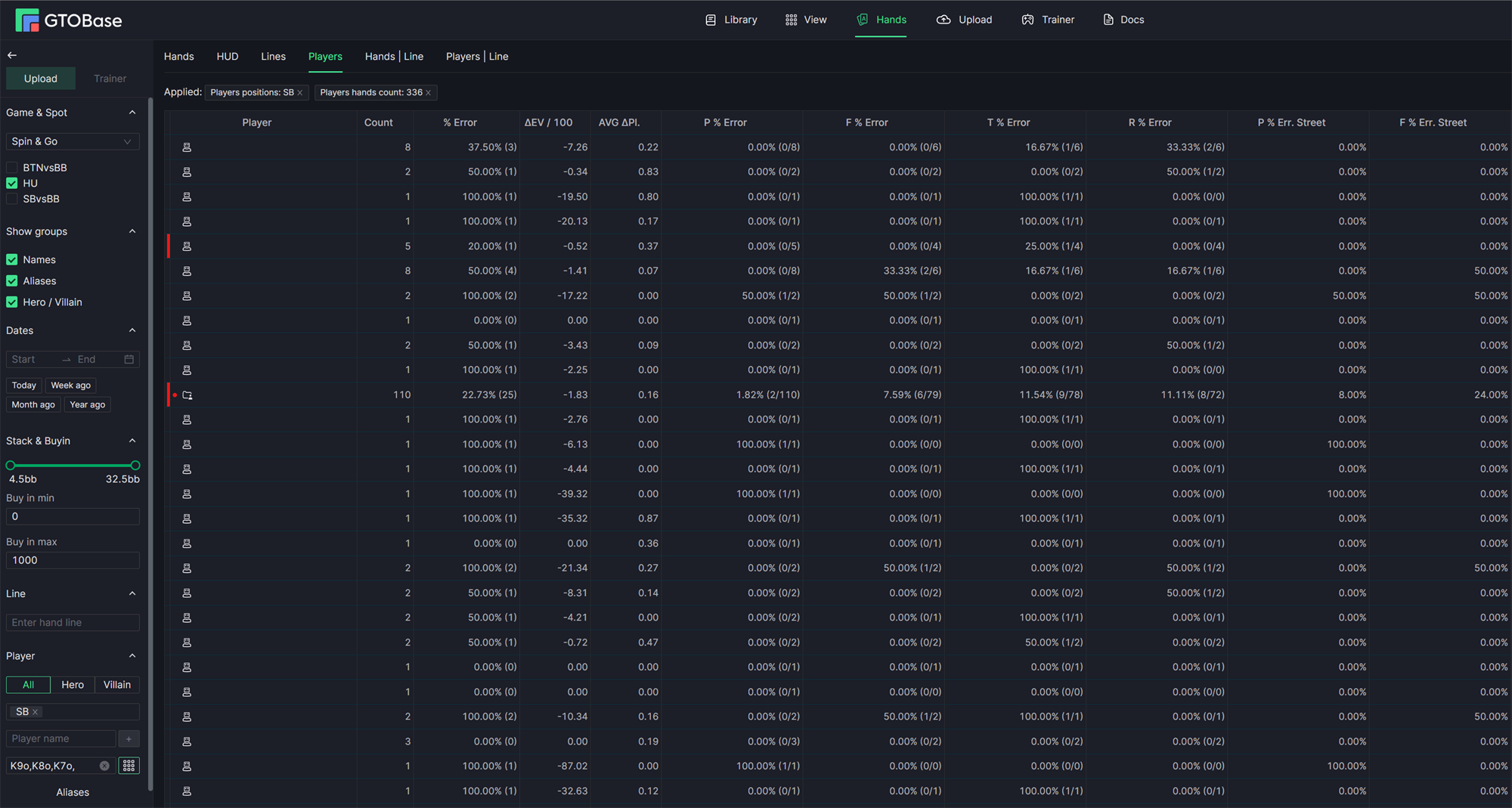Switch to the HUD tab
1512x808 pixels.
[228, 57]
